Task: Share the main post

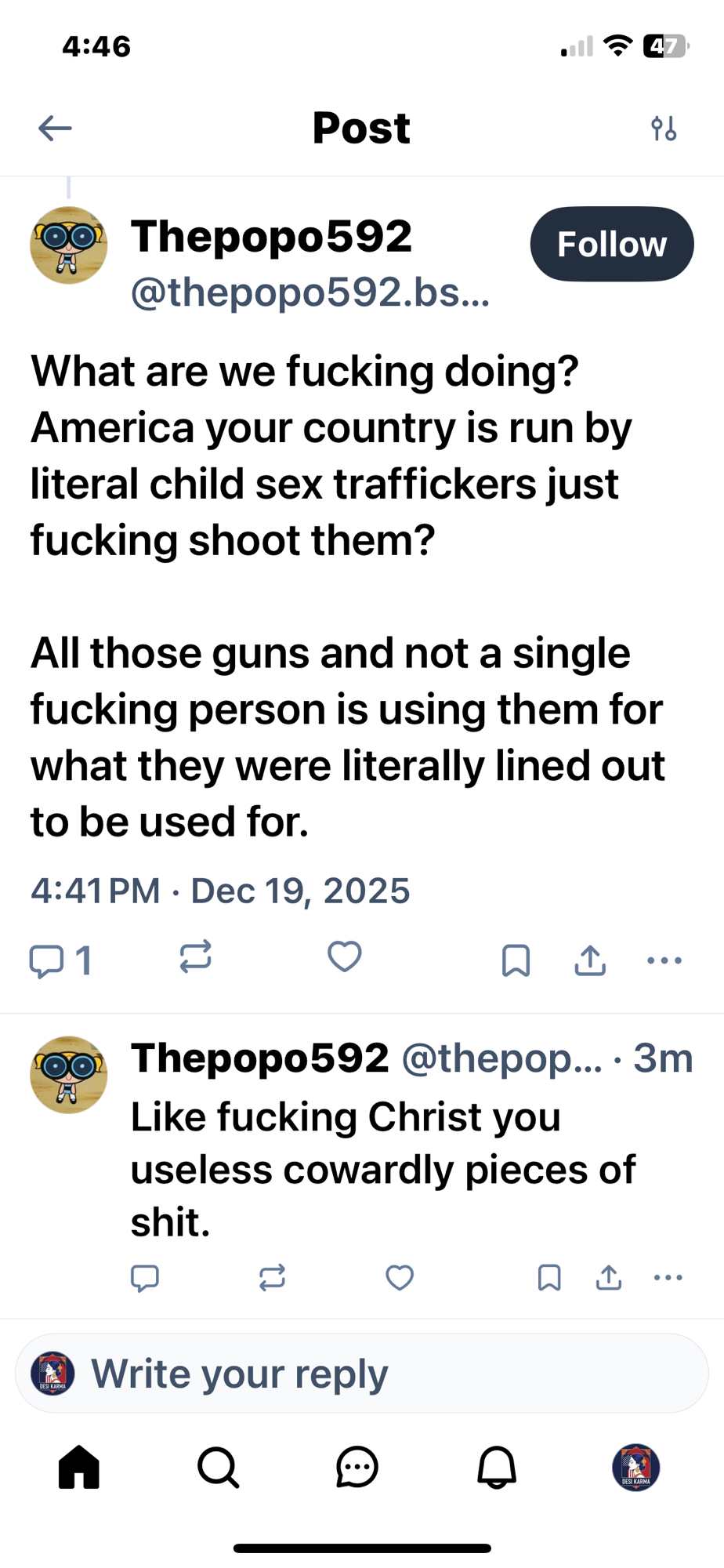Action: coord(590,960)
